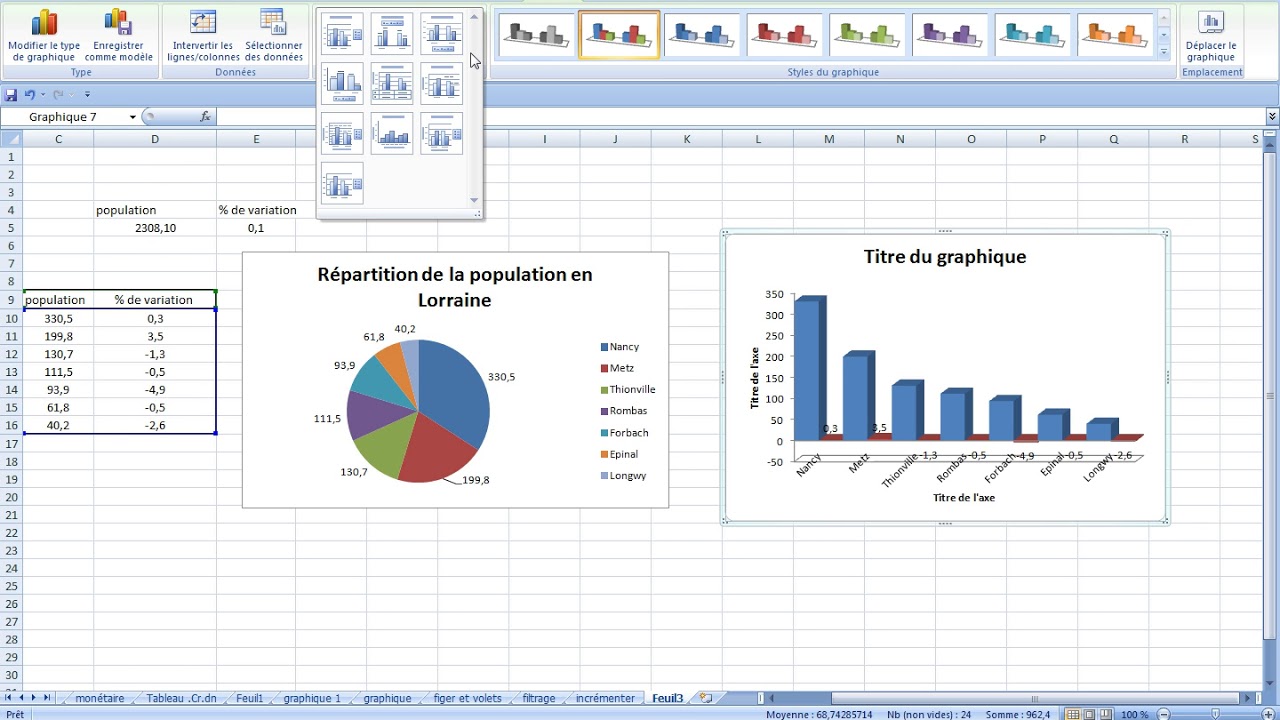The width and height of the screenshot is (1280, 720).
Task: Choose chart layout 2 in the gallery
Action: pyautogui.click(x=392, y=34)
